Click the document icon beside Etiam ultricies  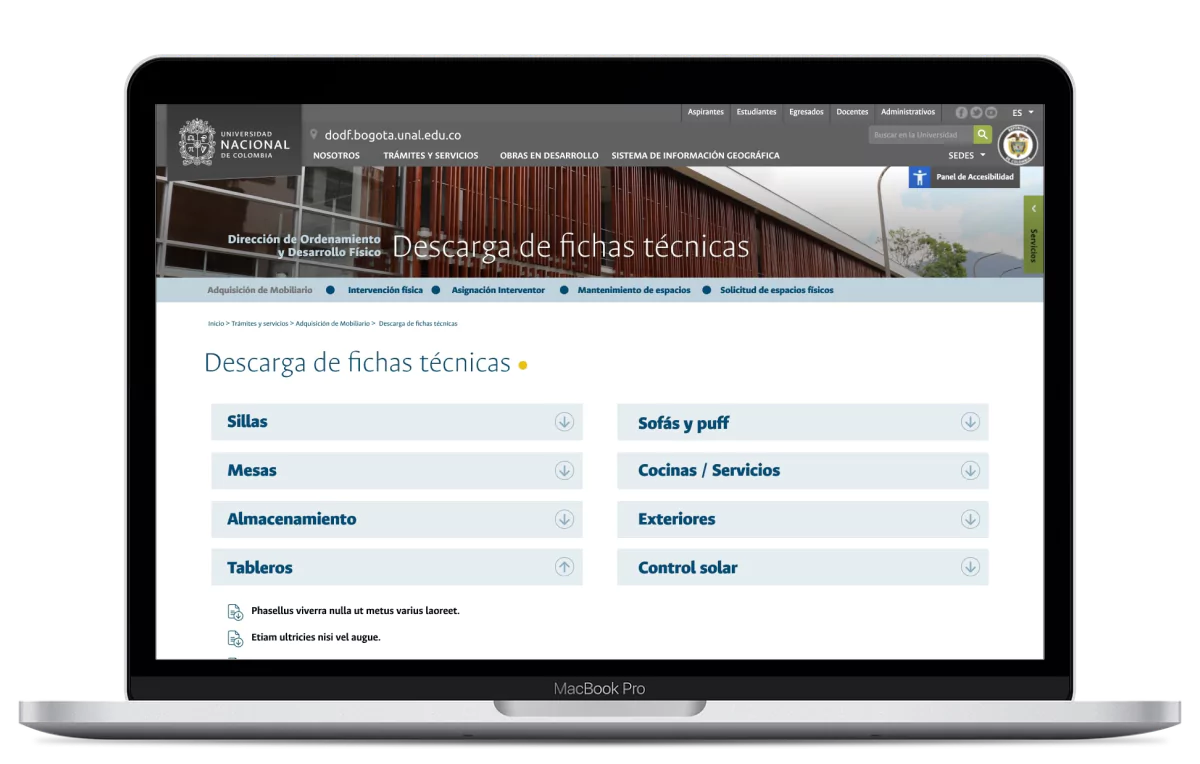(x=236, y=638)
